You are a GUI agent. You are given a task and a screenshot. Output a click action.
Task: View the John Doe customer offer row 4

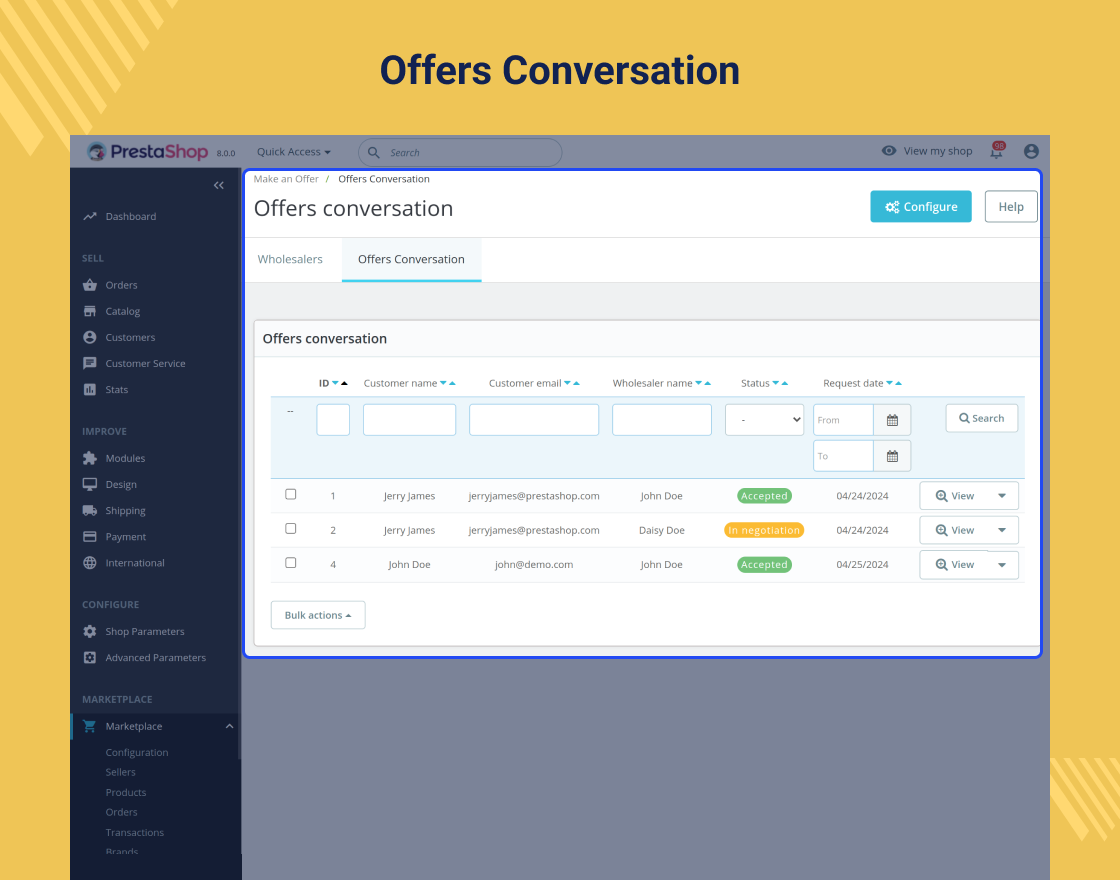tap(954, 564)
